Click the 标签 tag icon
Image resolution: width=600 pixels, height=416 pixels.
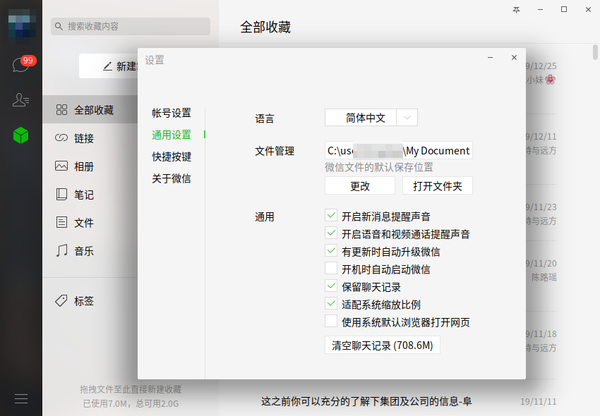(61, 300)
